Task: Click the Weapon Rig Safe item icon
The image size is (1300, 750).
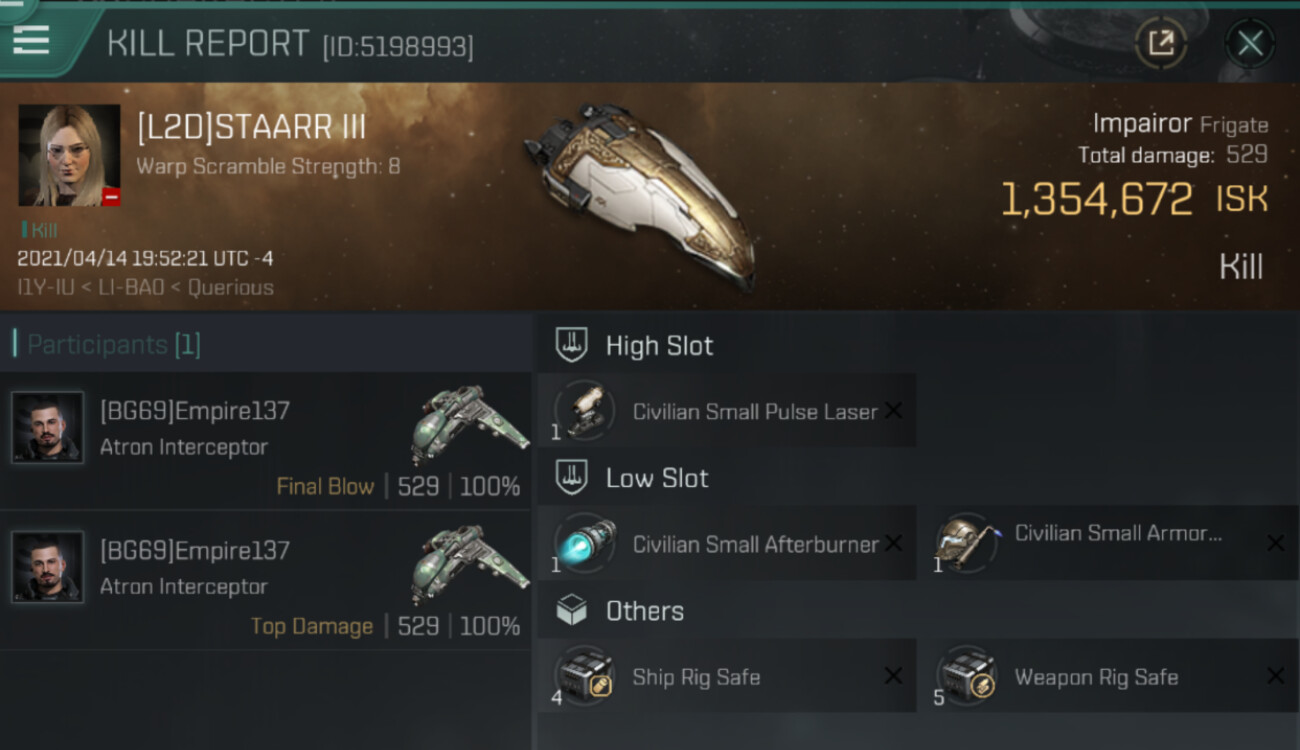Action: (967, 676)
